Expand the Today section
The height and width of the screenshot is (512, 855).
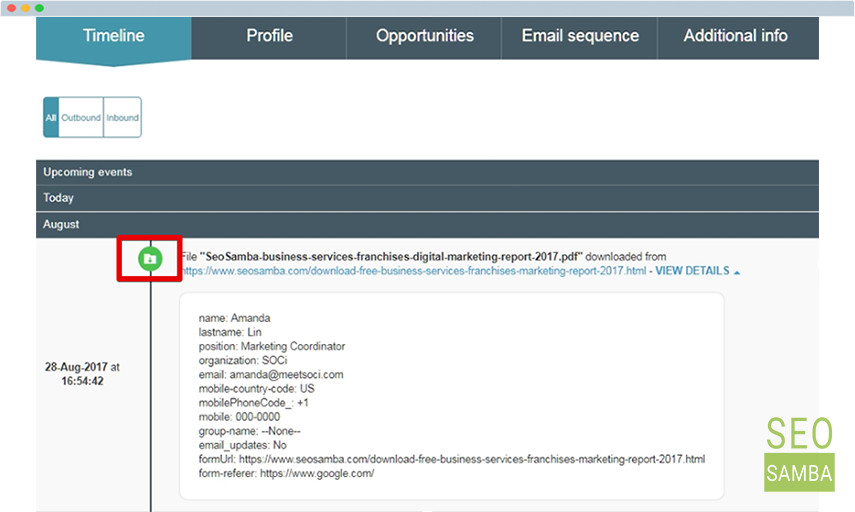(428, 198)
